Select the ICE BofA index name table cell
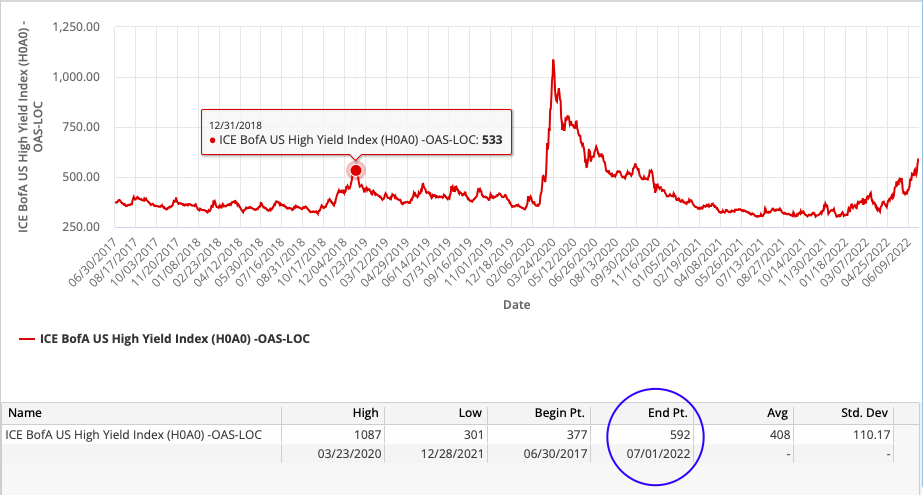 [x=142, y=435]
